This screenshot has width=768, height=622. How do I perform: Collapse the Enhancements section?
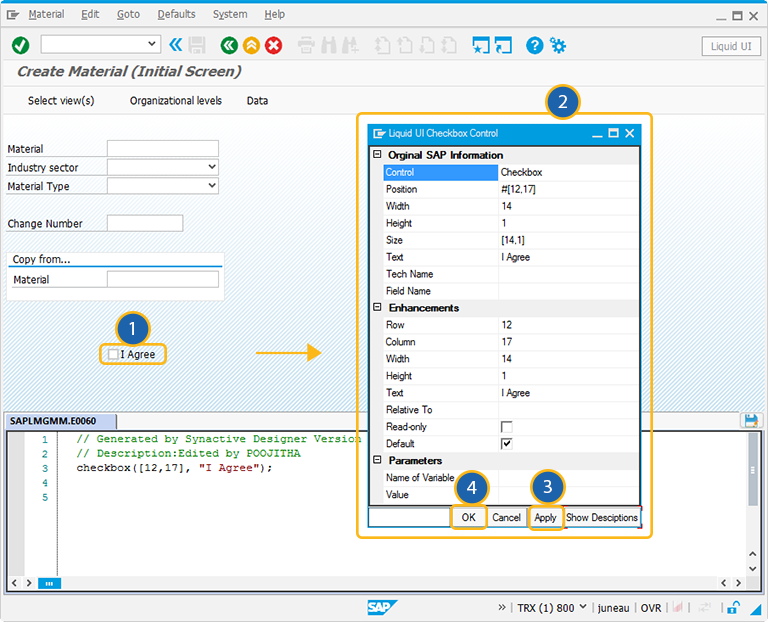(377, 307)
